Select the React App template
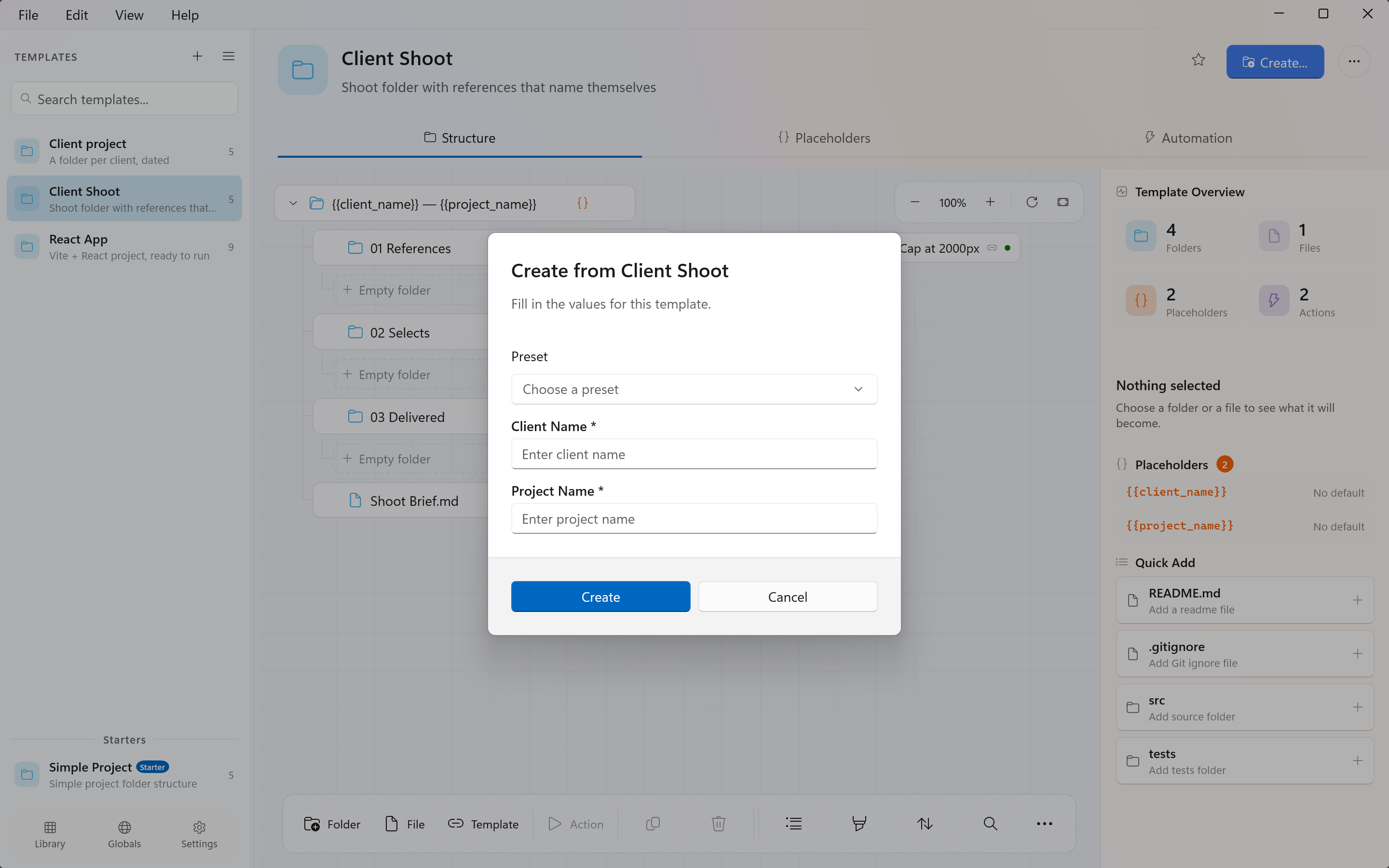This screenshot has width=1389, height=868. click(x=124, y=247)
